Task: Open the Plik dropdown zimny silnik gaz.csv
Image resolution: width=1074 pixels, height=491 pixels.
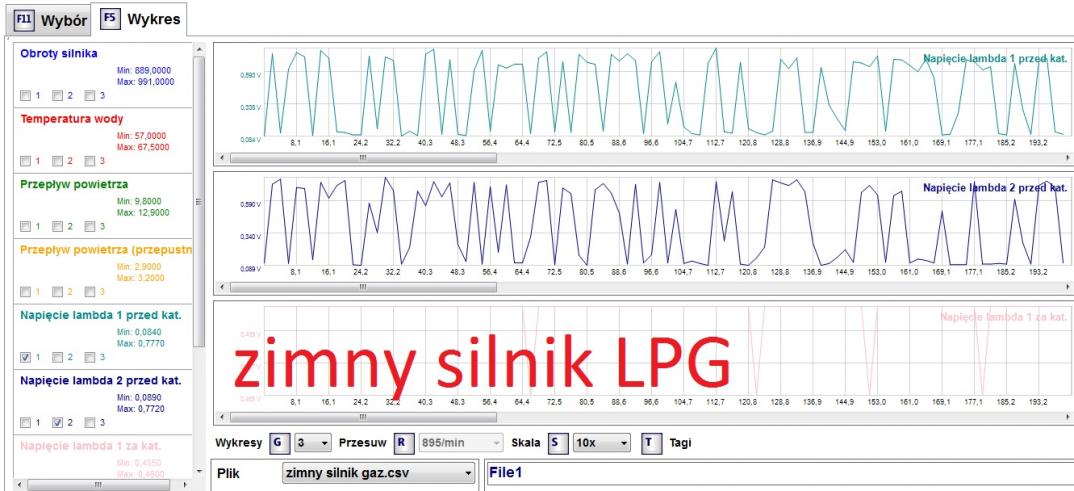Action: pos(379,473)
